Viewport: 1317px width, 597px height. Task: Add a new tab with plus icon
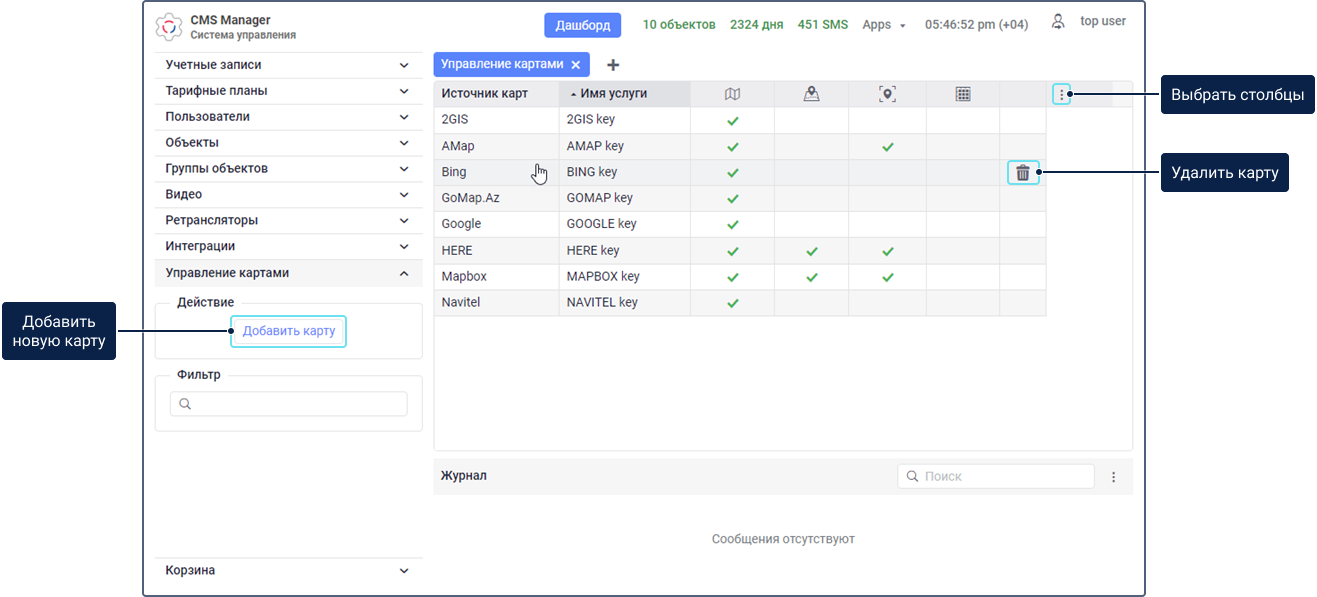613,65
